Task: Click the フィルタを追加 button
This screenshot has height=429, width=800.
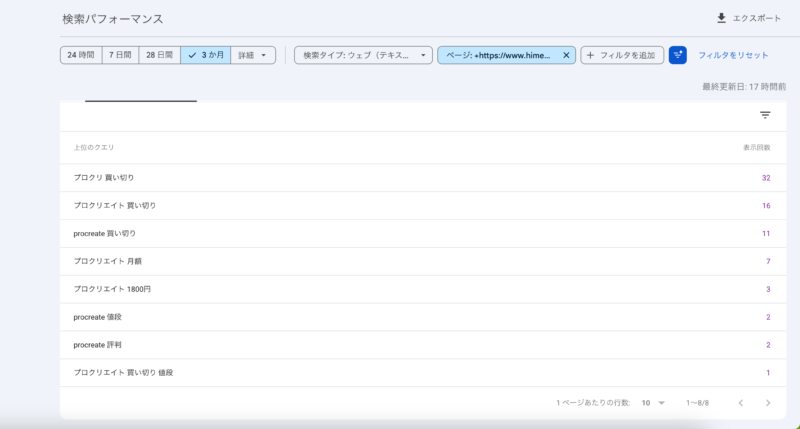Action: point(622,55)
